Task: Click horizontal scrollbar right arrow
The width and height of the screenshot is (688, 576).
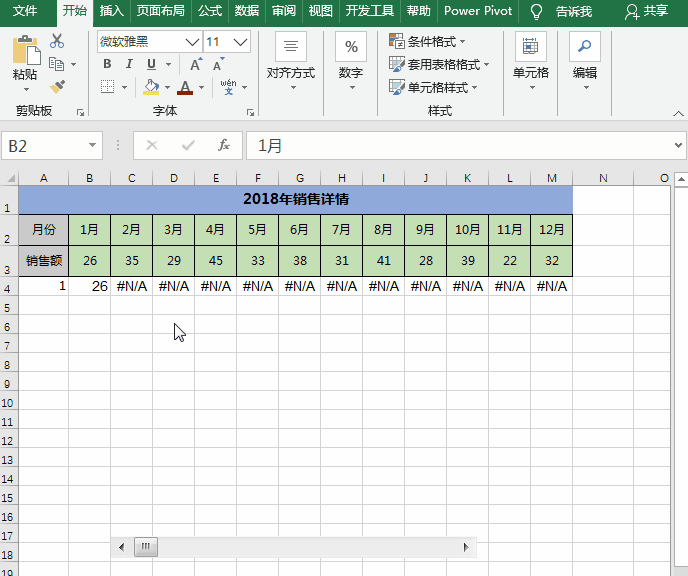Action: pyautogui.click(x=466, y=547)
